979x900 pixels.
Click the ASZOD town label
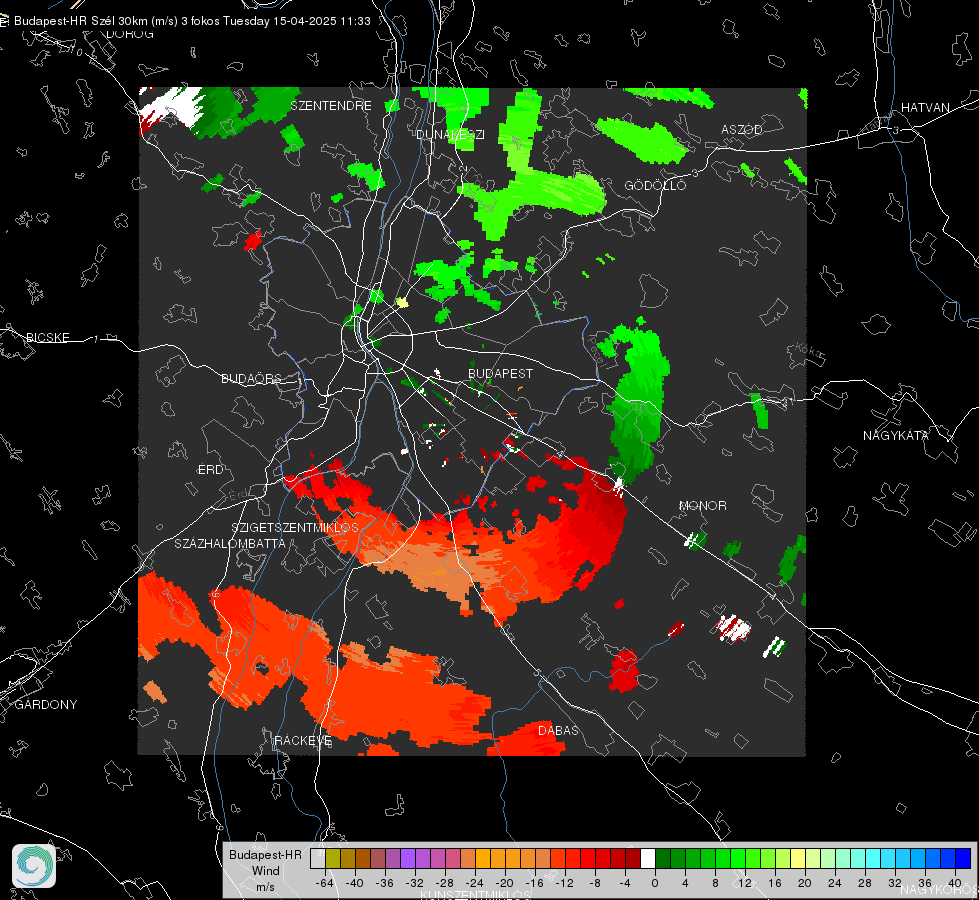tap(742, 129)
